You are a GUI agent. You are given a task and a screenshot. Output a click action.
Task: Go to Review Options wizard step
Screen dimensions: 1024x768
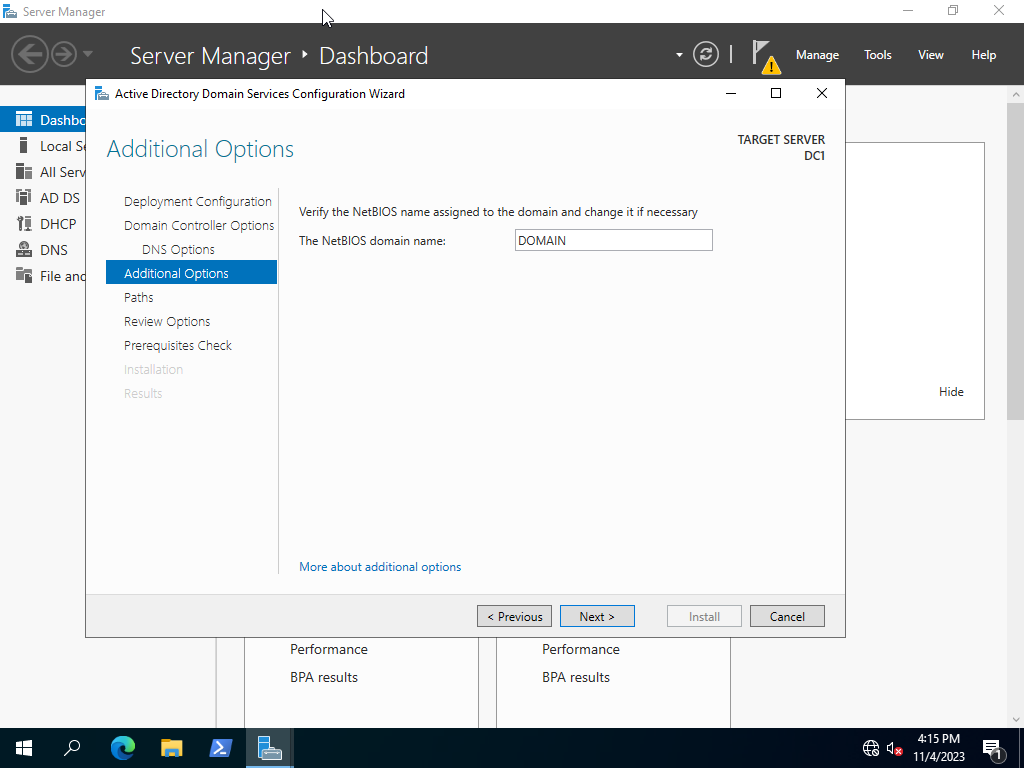(x=167, y=321)
